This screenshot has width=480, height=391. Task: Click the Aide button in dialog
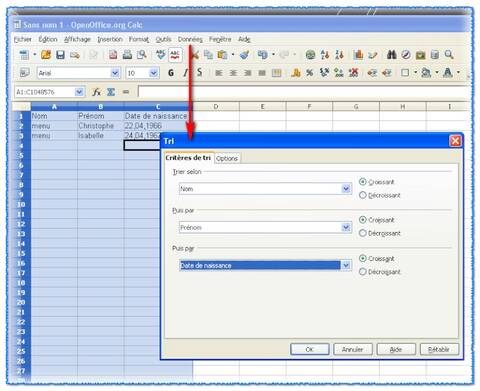point(396,349)
